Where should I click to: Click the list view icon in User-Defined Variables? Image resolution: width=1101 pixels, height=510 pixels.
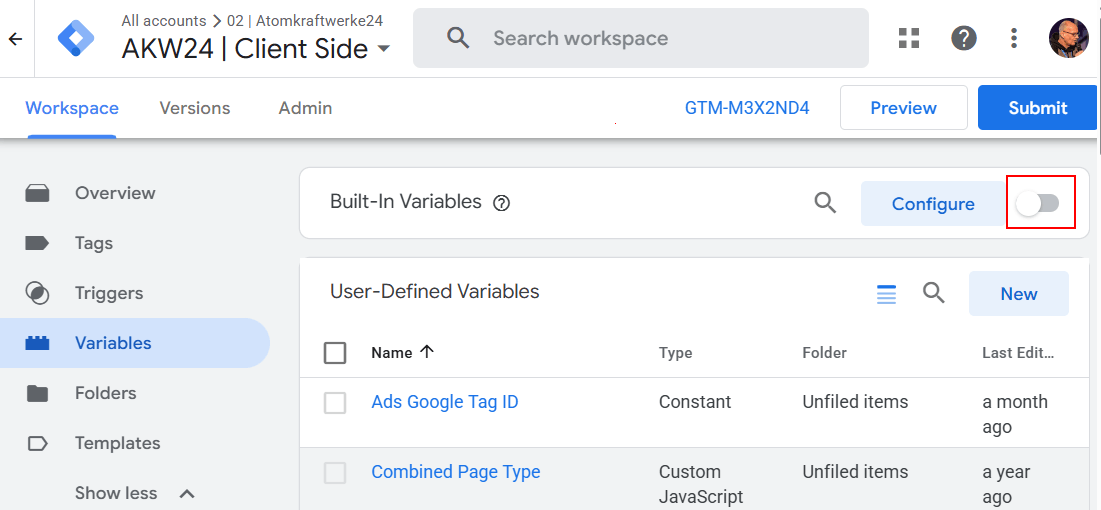tap(886, 294)
